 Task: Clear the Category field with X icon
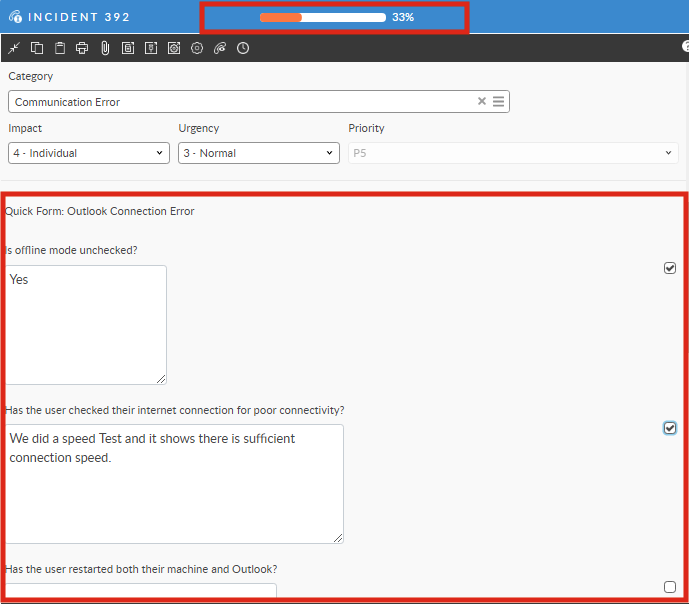click(481, 101)
